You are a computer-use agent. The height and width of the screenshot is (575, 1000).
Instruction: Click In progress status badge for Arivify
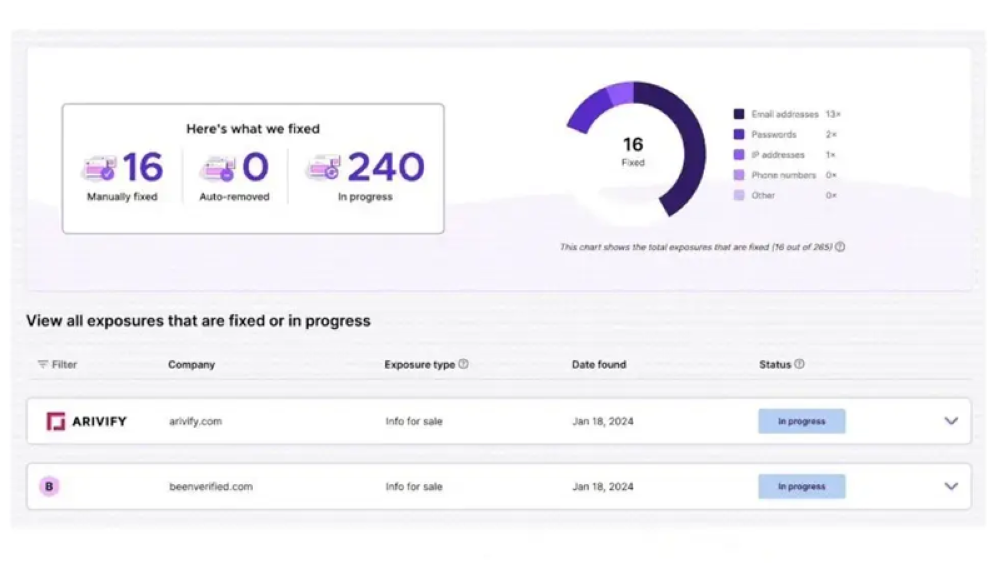[801, 421]
